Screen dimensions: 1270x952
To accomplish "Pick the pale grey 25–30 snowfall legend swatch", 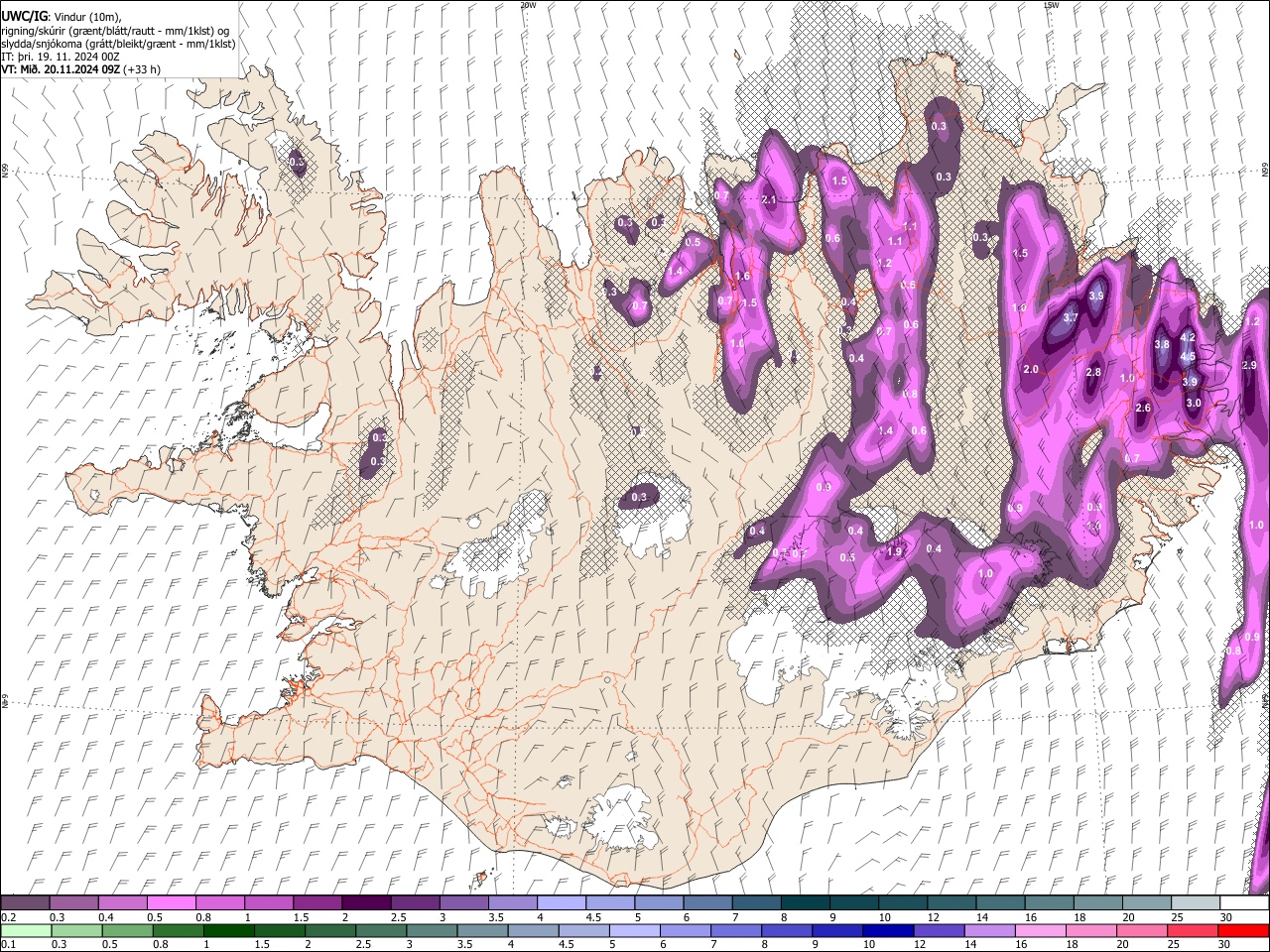I will (x=1197, y=902).
